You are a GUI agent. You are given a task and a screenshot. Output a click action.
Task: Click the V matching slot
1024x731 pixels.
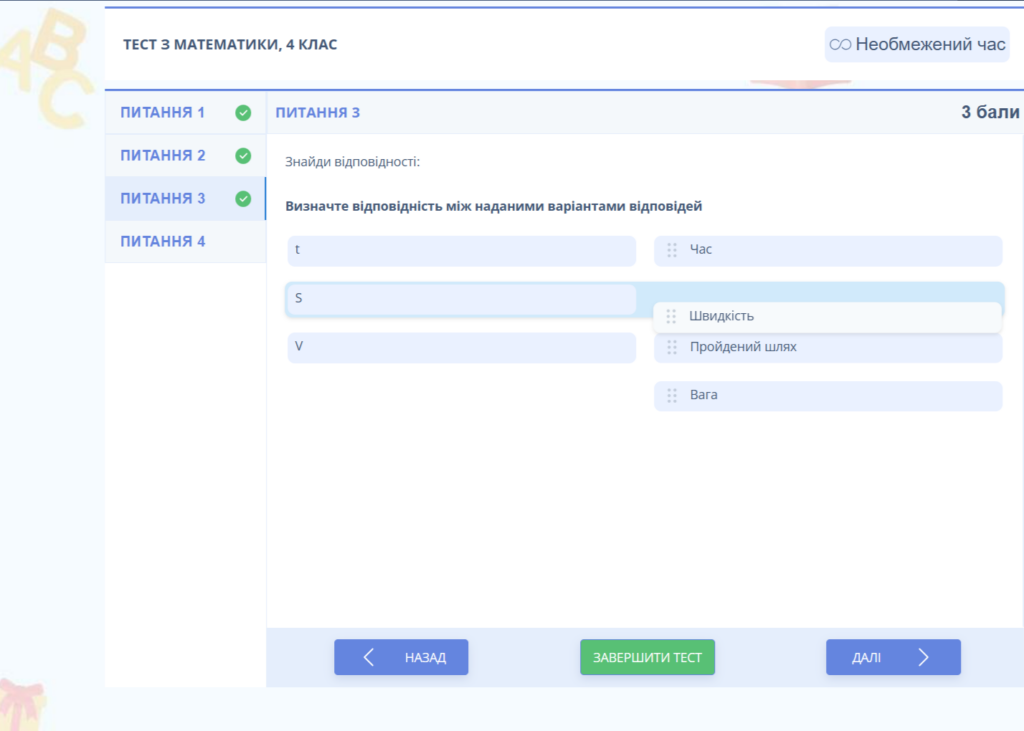click(x=461, y=348)
